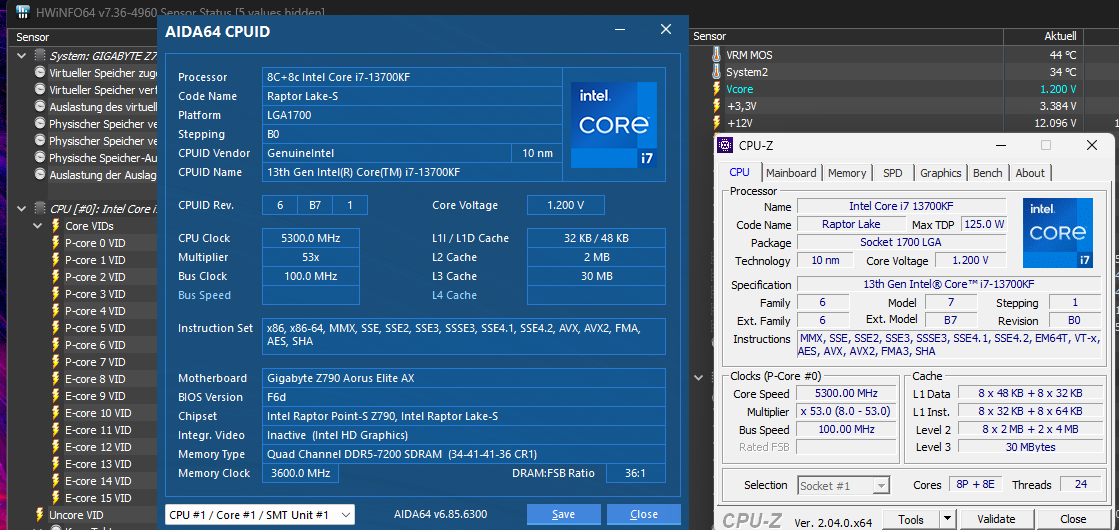Click the CPU-Z title bar icon
The height and width of the screenshot is (530, 1119).
(726, 146)
